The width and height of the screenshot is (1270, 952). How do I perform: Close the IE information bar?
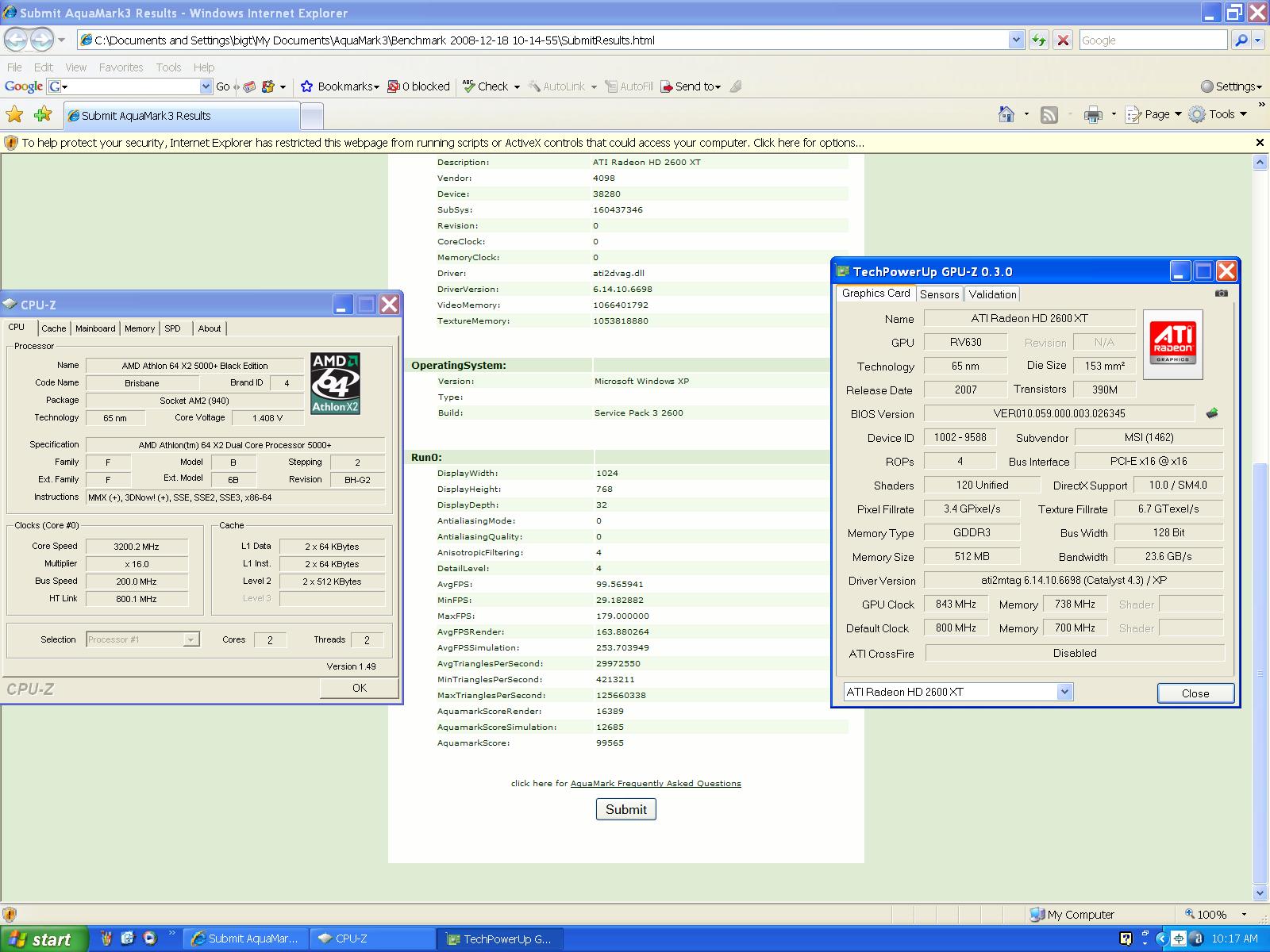click(1259, 143)
